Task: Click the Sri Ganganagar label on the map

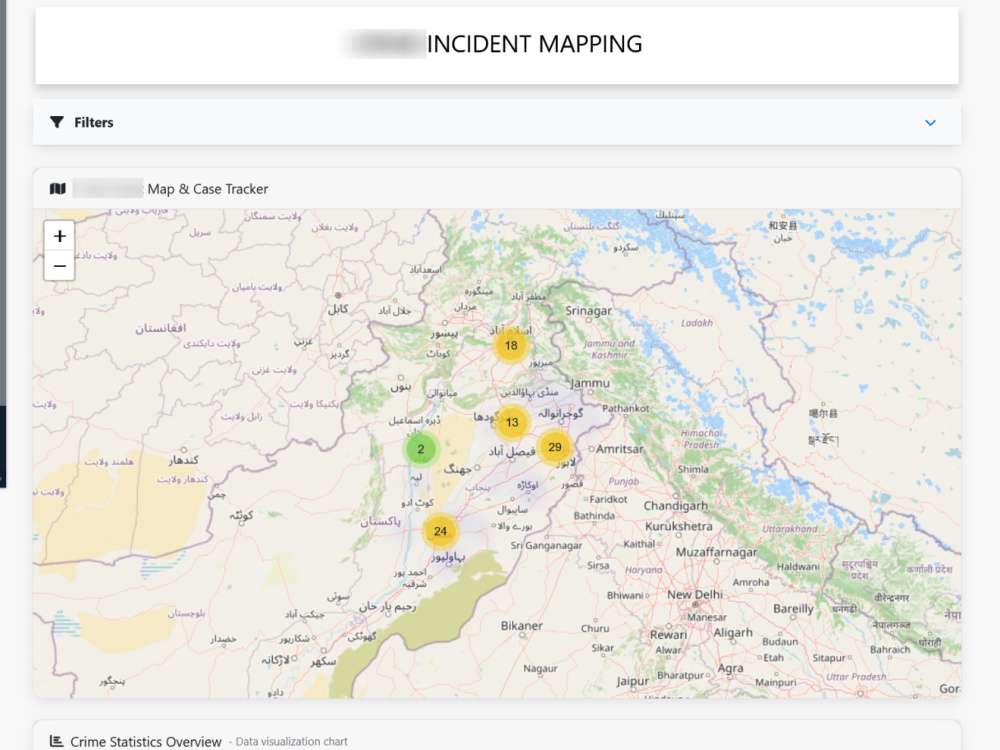Action: coord(546,545)
